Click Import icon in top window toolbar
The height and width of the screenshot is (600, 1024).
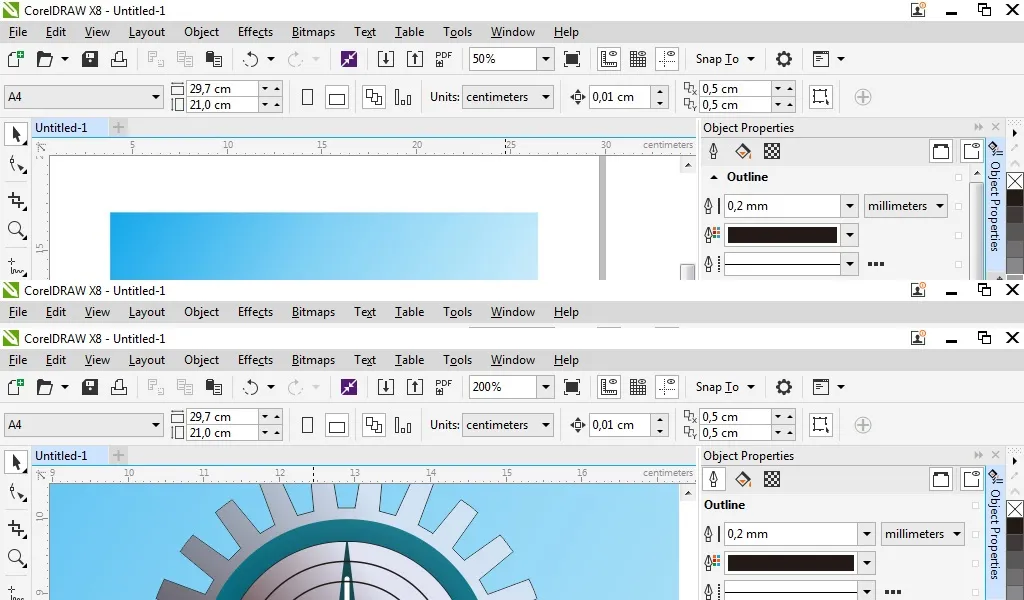coord(386,59)
